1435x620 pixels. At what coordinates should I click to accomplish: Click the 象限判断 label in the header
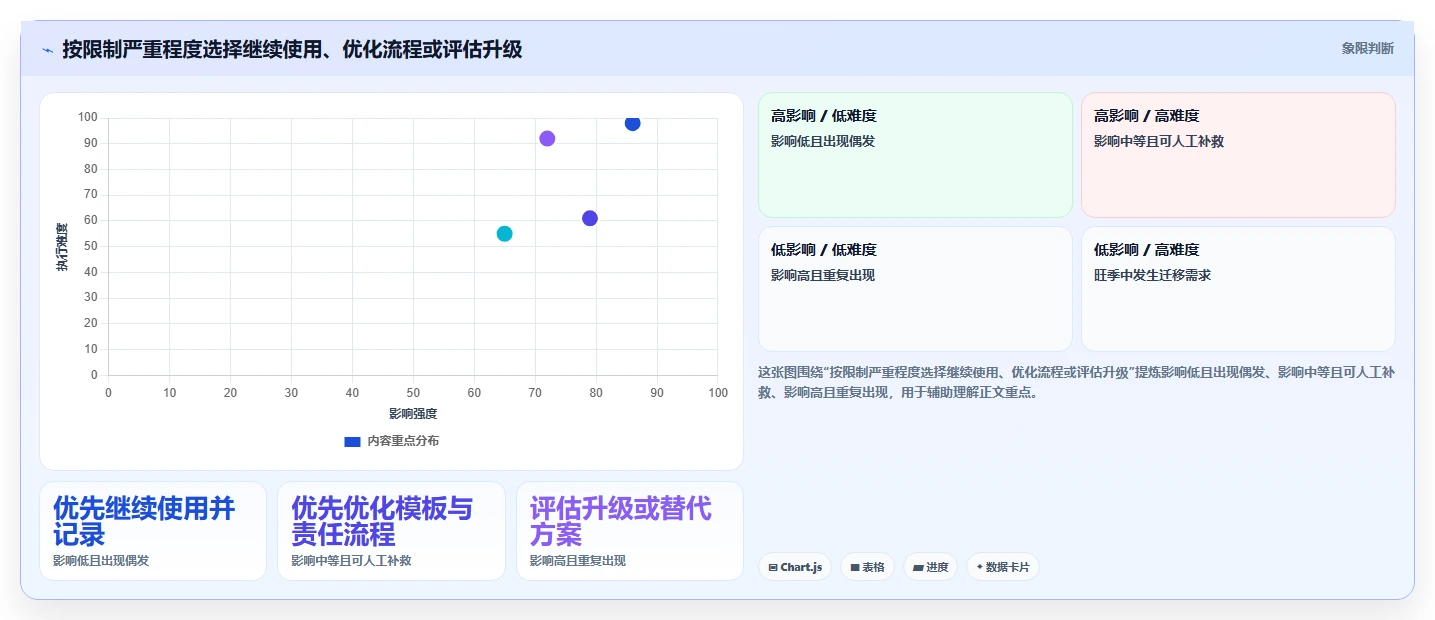(x=1367, y=48)
